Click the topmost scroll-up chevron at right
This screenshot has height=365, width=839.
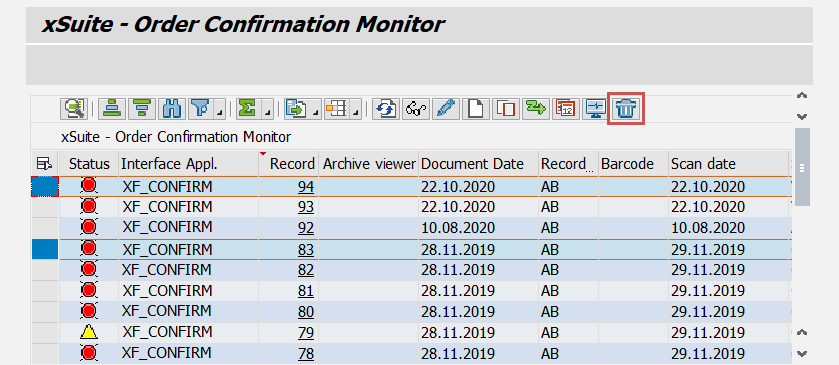coord(802,96)
